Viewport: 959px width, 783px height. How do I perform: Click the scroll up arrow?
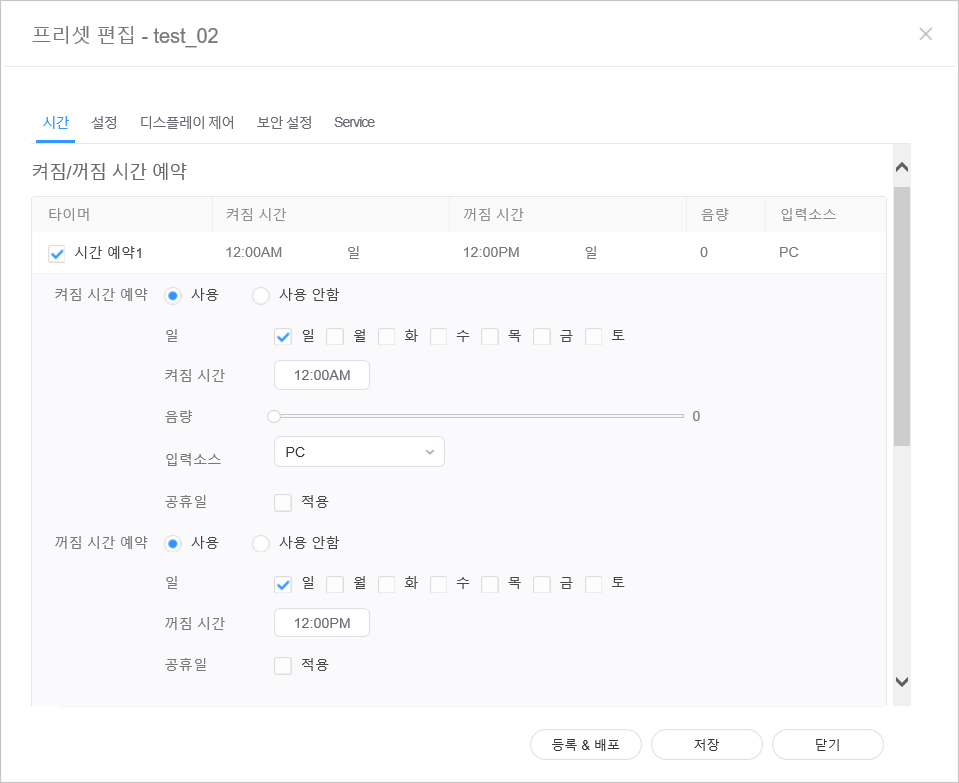coord(902,168)
